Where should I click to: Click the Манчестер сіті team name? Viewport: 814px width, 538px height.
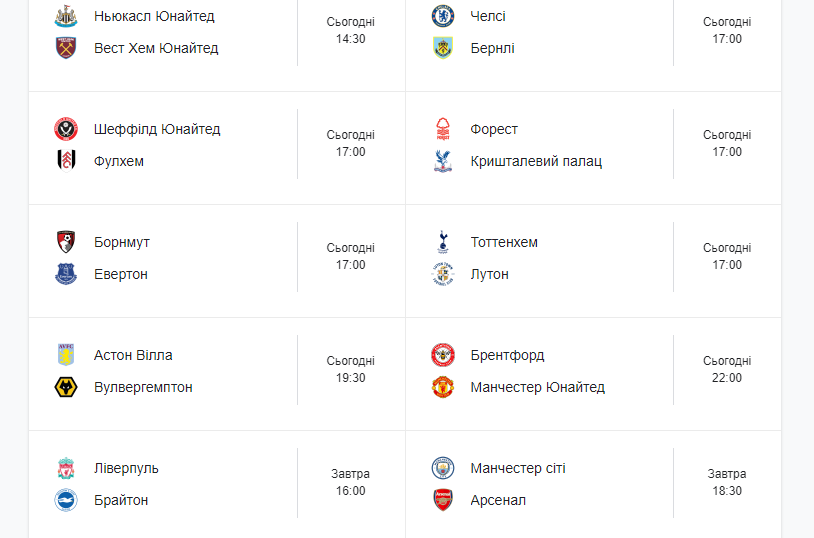(x=518, y=468)
